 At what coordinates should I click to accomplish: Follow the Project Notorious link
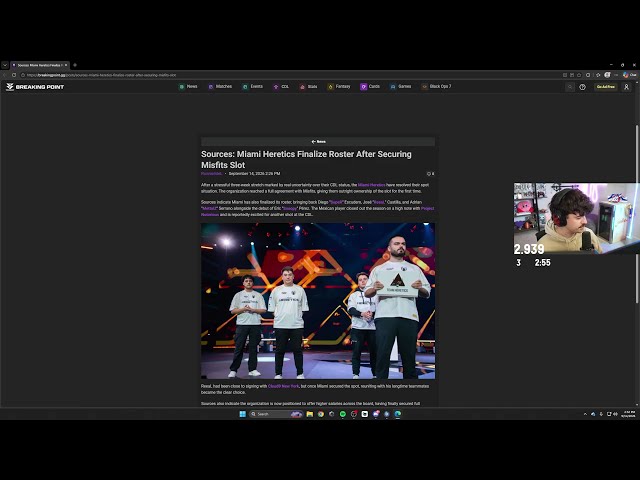pyautogui.click(x=427, y=209)
